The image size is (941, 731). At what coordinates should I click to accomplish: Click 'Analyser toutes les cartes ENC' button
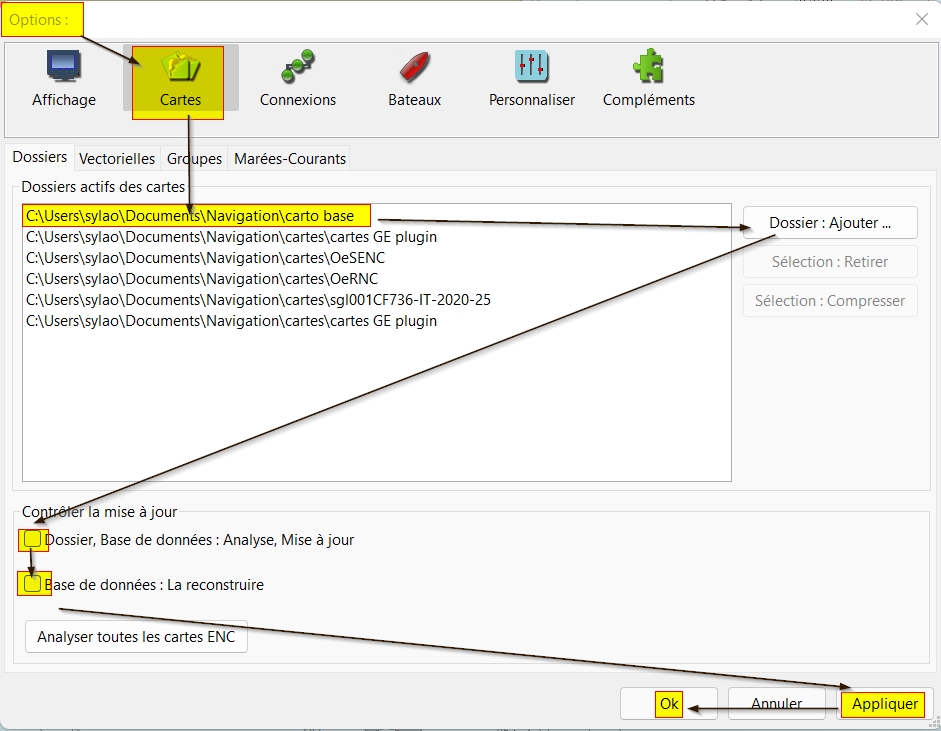136,637
